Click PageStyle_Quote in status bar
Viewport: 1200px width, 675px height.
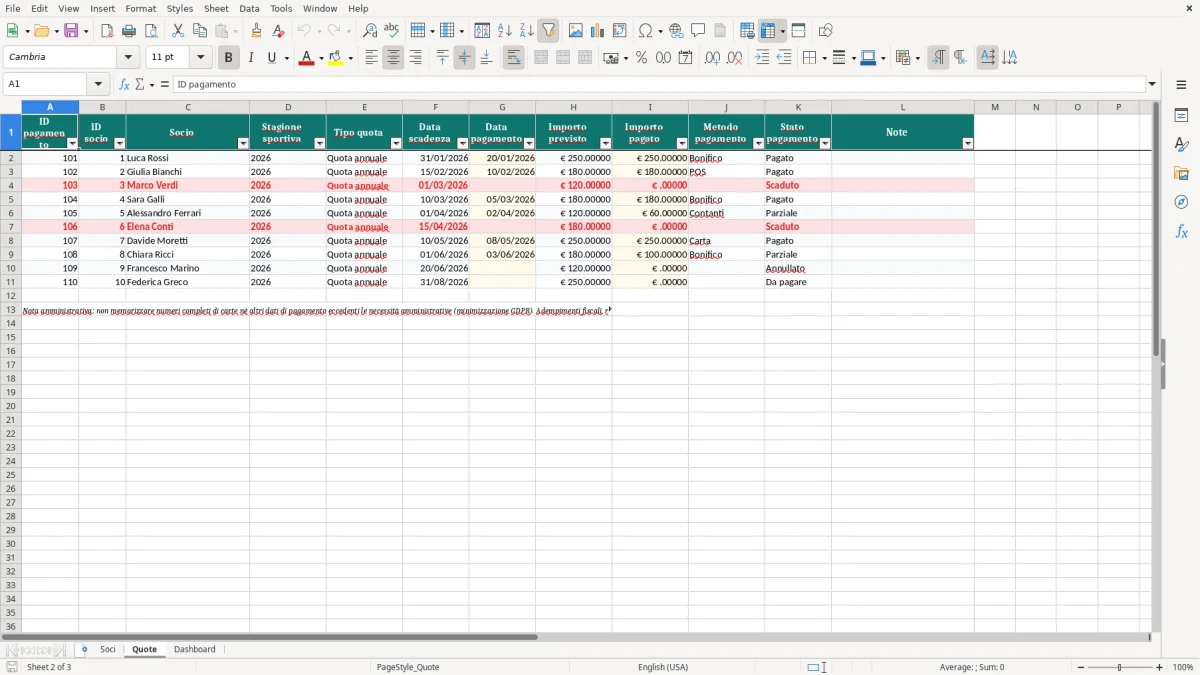[408, 667]
